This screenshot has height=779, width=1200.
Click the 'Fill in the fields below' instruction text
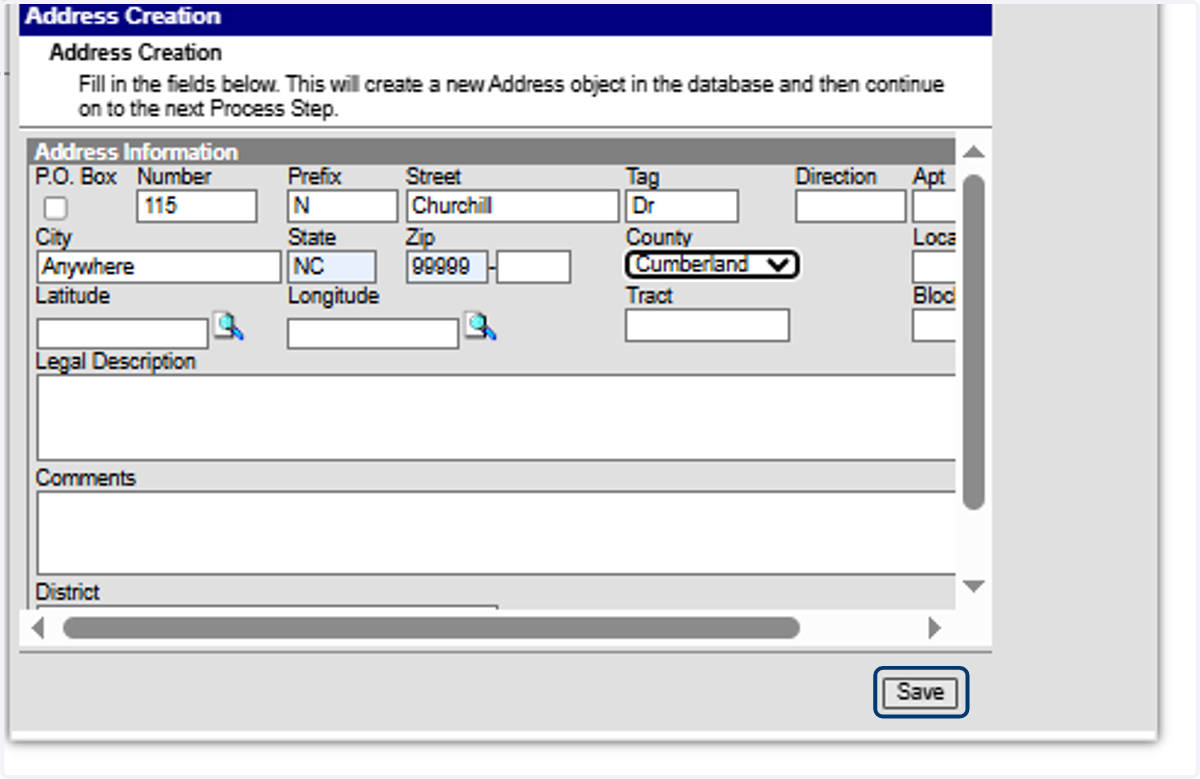click(511, 97)
